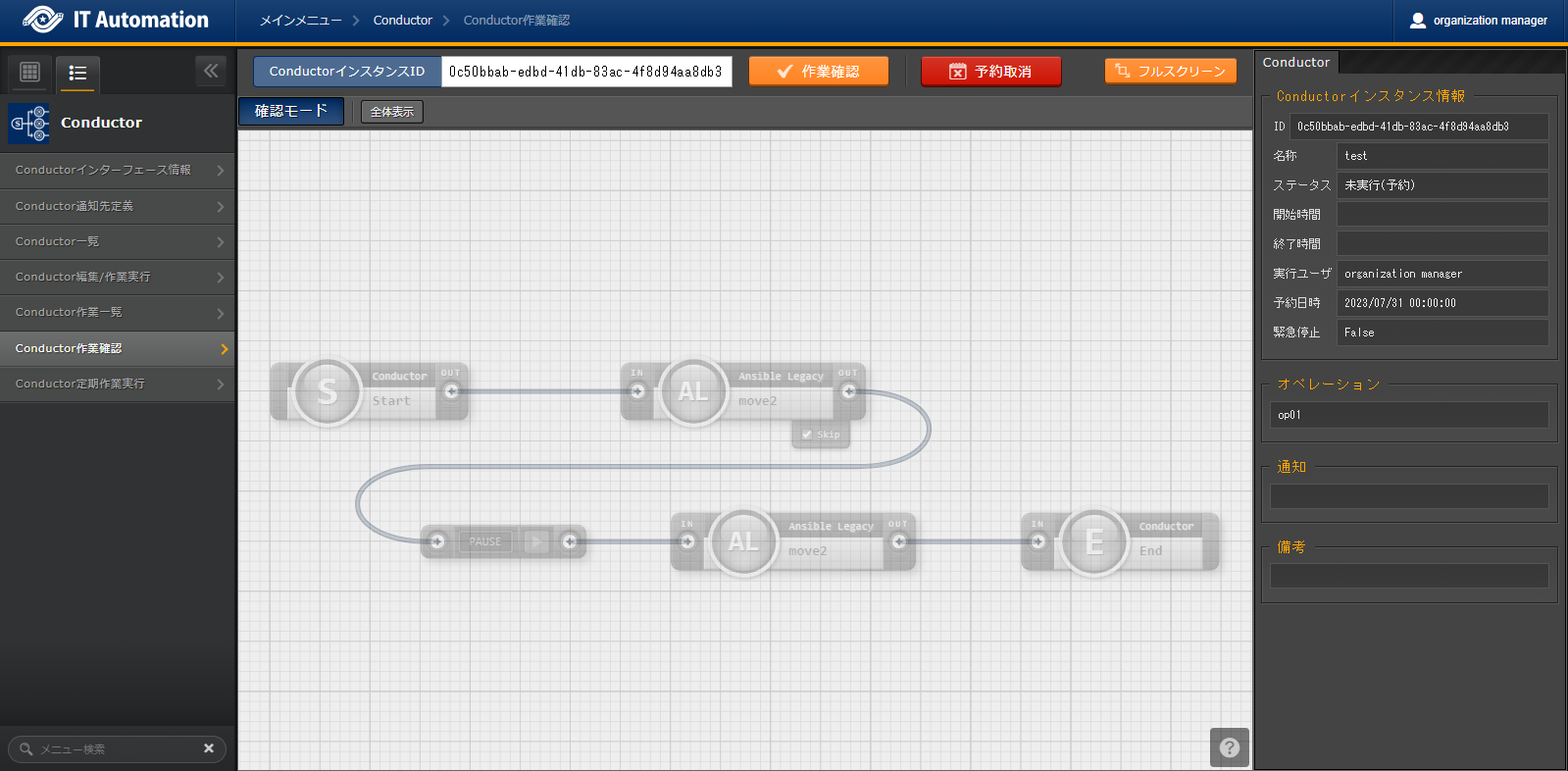The width and height of the screenshot is (1568, 771).
Task: Select the list view menu icon
Action: pos(77,73)
